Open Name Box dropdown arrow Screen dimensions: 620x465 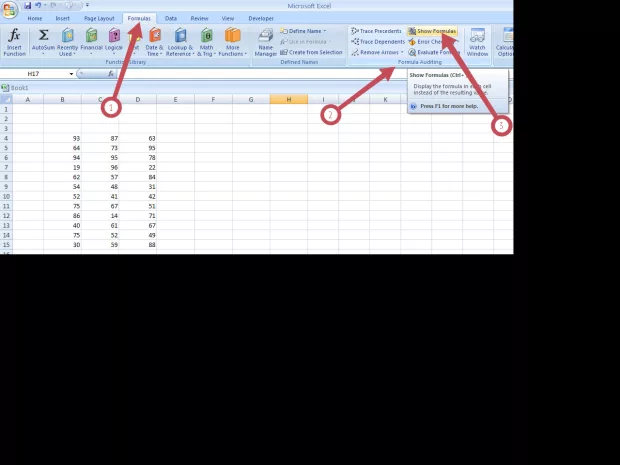[71, 74]
